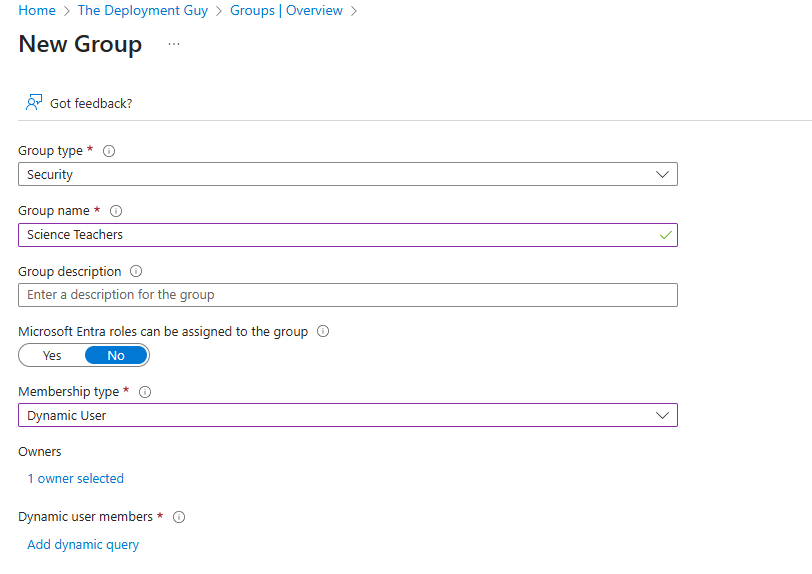Screen dimensions: 812x574
Task: Click info icon beside Membership type
Action: [144, 392]
